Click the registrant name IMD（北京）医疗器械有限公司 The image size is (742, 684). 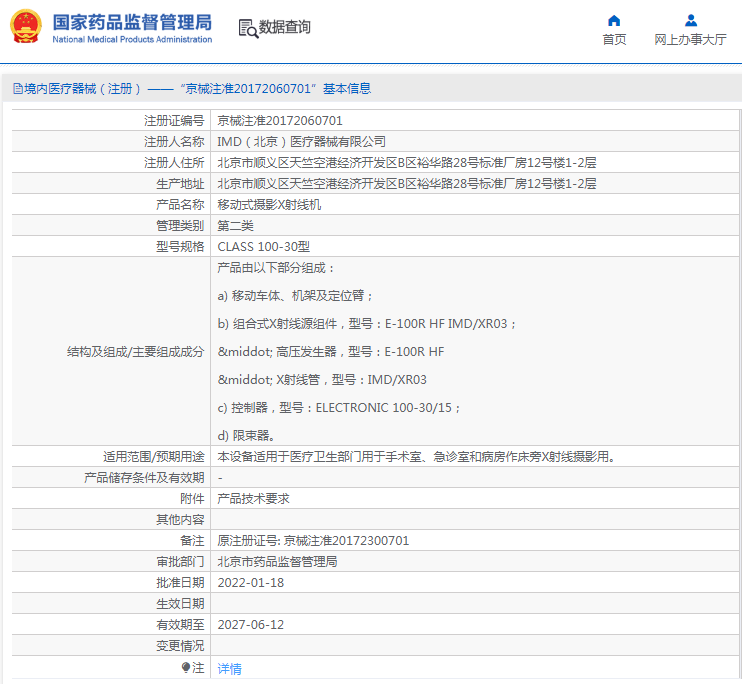pos(301,142)
